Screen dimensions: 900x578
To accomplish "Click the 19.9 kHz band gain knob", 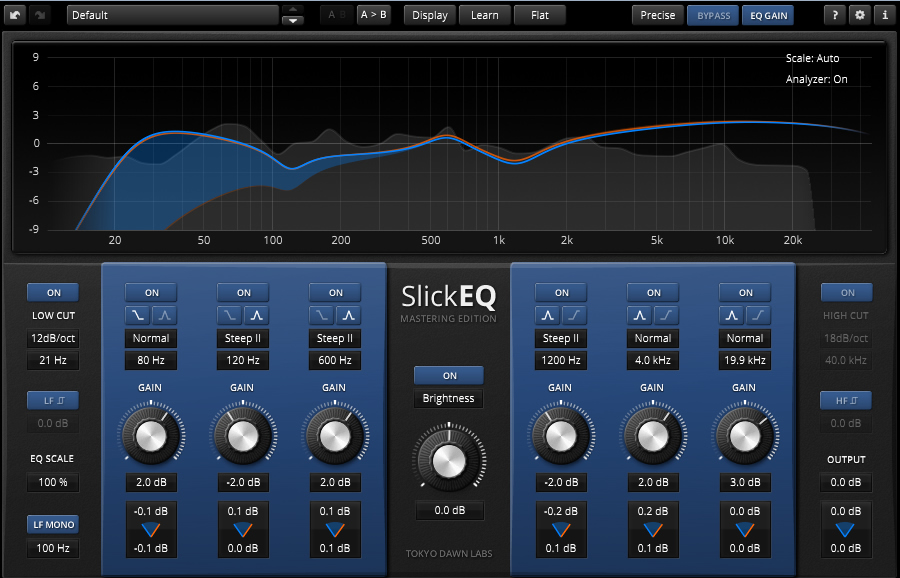I will (x=744, y=436).
